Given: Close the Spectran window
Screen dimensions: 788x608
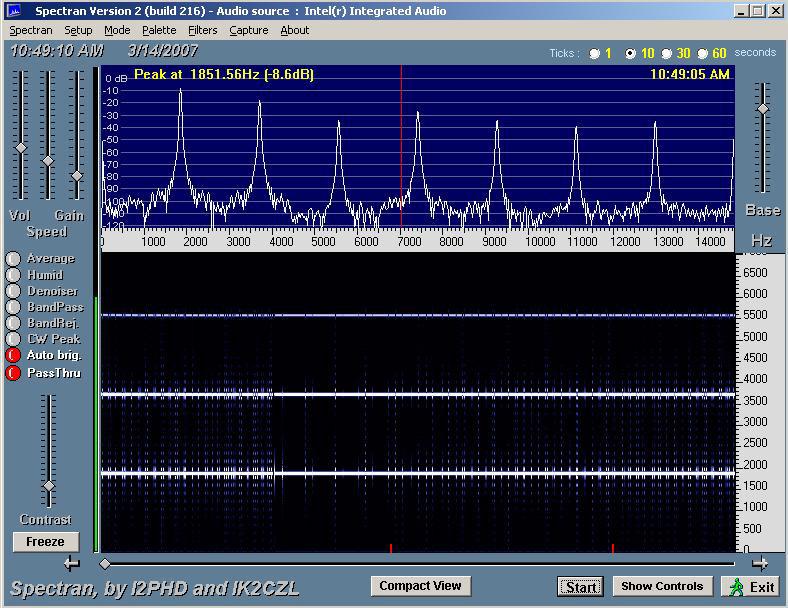Looking at the screenshot, I should coord(776,11).
